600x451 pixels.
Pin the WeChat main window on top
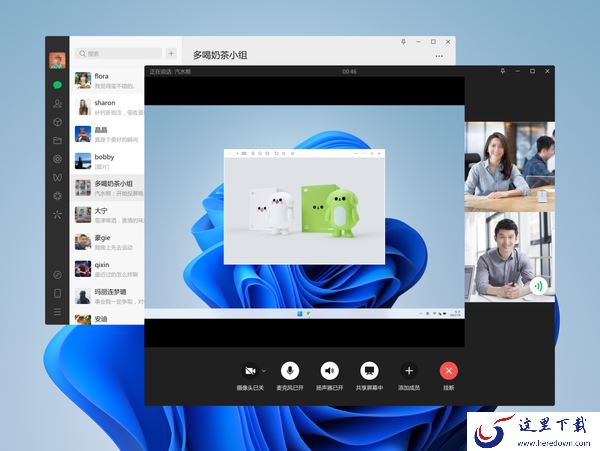403,42
